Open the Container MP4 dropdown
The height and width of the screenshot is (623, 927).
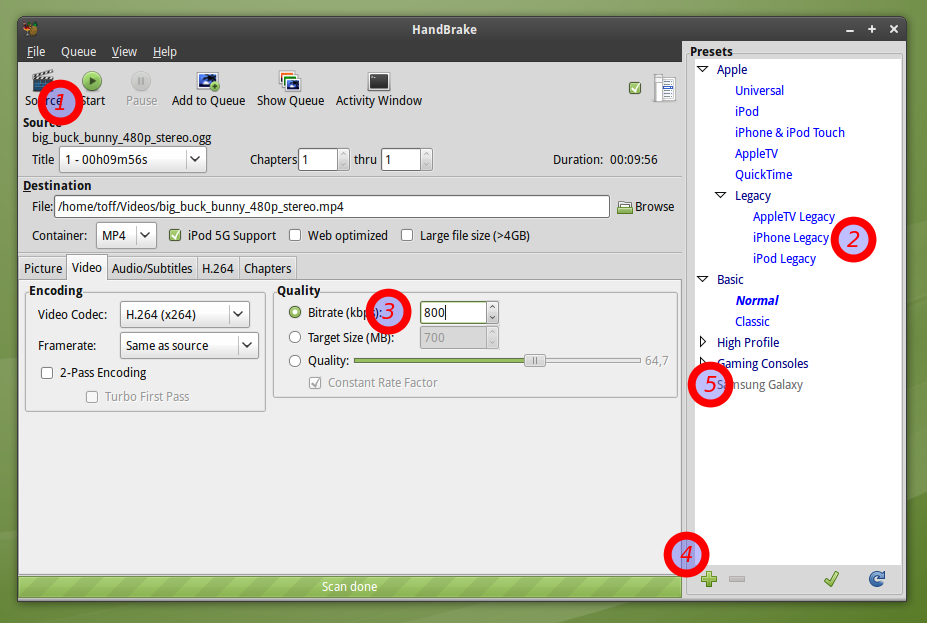click(126, 236)
